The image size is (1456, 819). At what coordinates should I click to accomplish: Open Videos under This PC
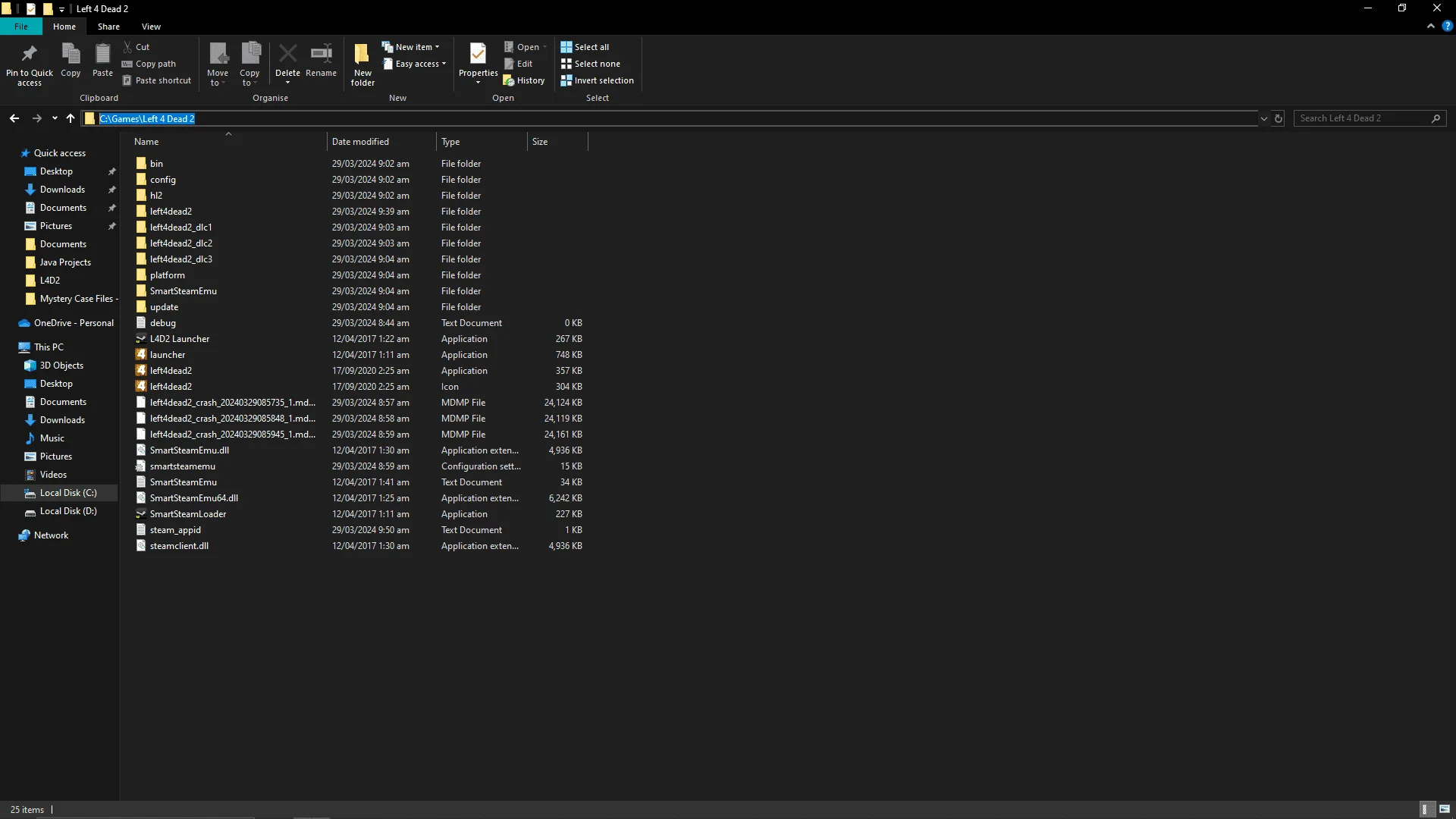[x=53, y=475]
